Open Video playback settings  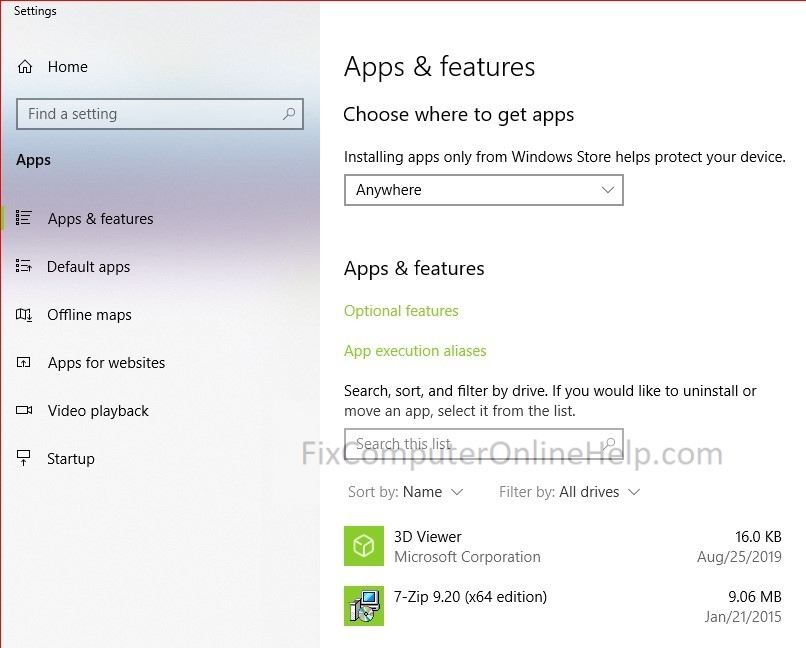[98, 411]
